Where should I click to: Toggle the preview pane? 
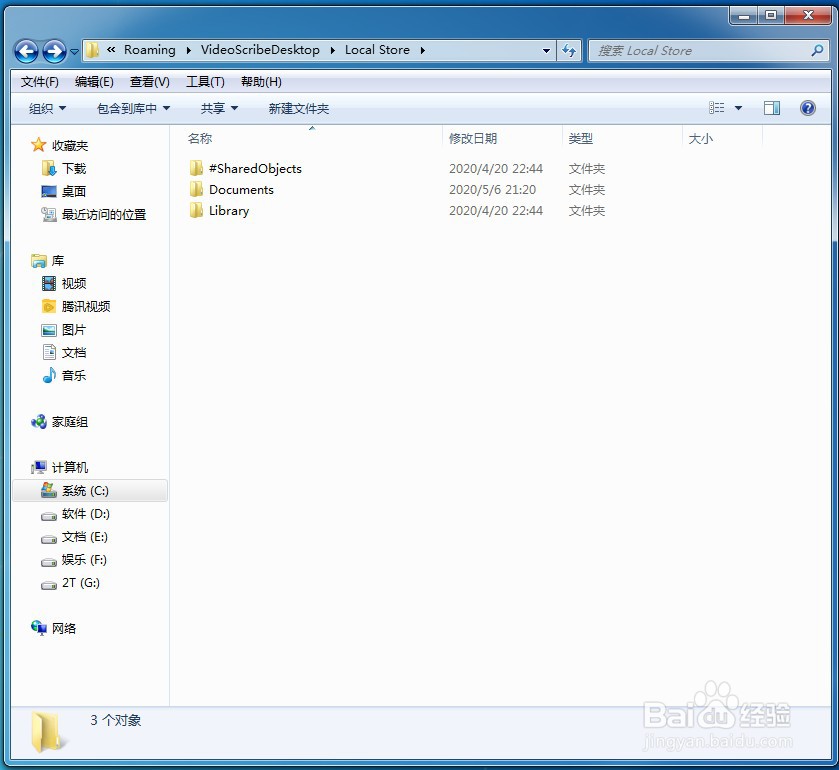coord(772,107)
